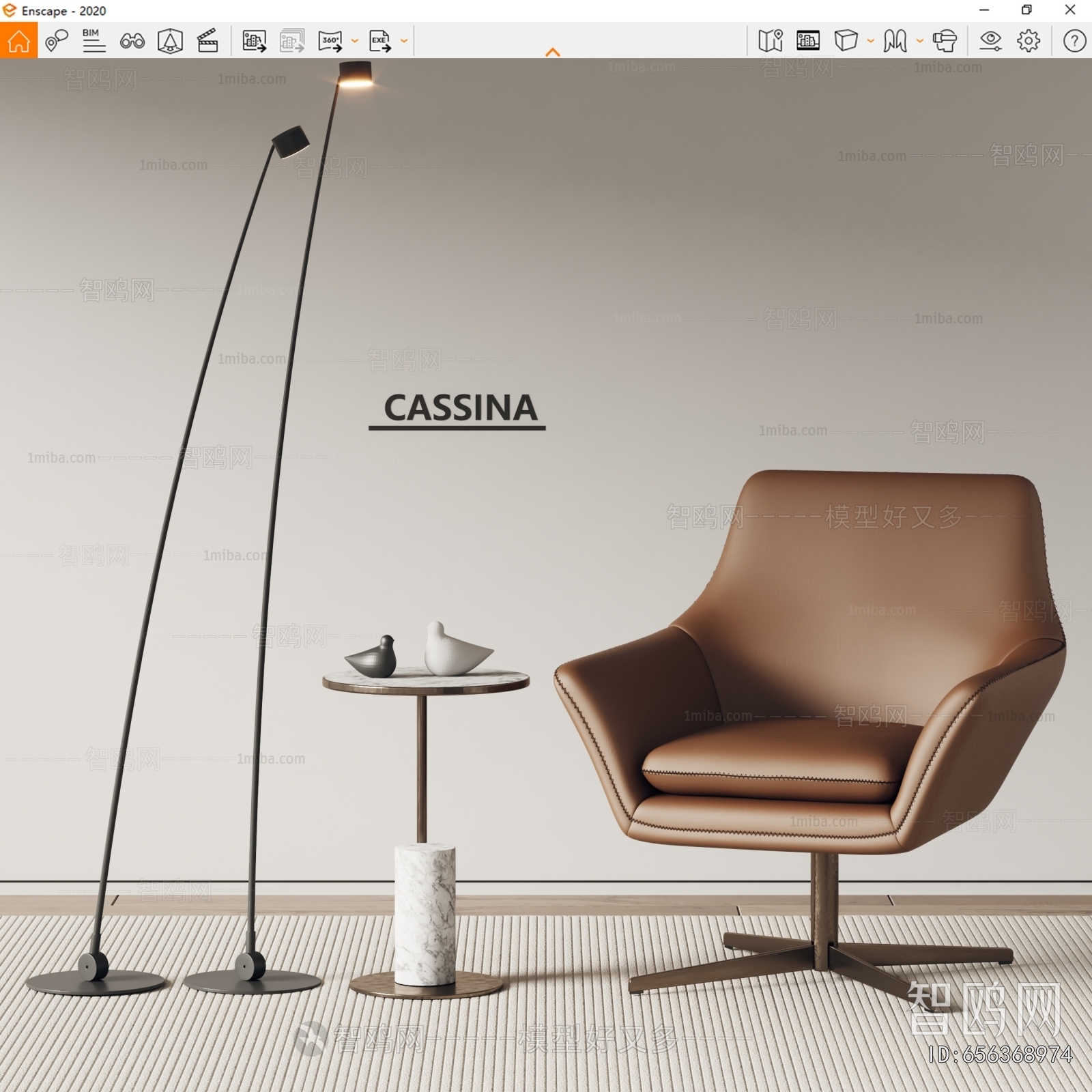The width and height of the screenshot is (1092, 1092).
Task: Click the EXE standalone export icon
Action: tap(380, 41)
